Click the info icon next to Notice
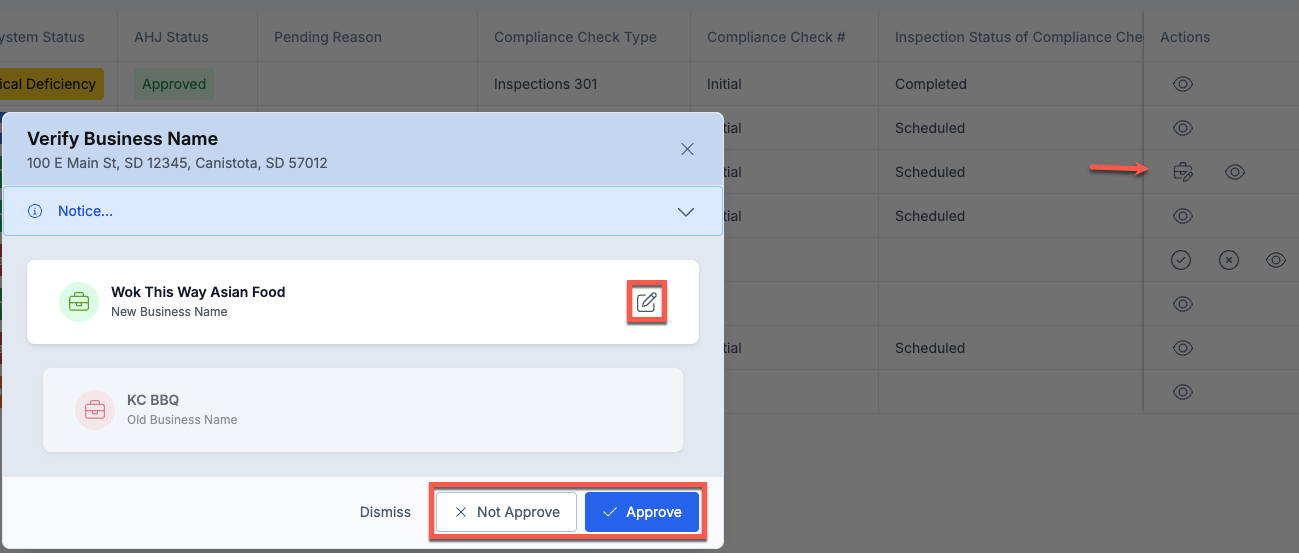The width and height of the screenshot is (1299, 553). click(x=35, y=211)
